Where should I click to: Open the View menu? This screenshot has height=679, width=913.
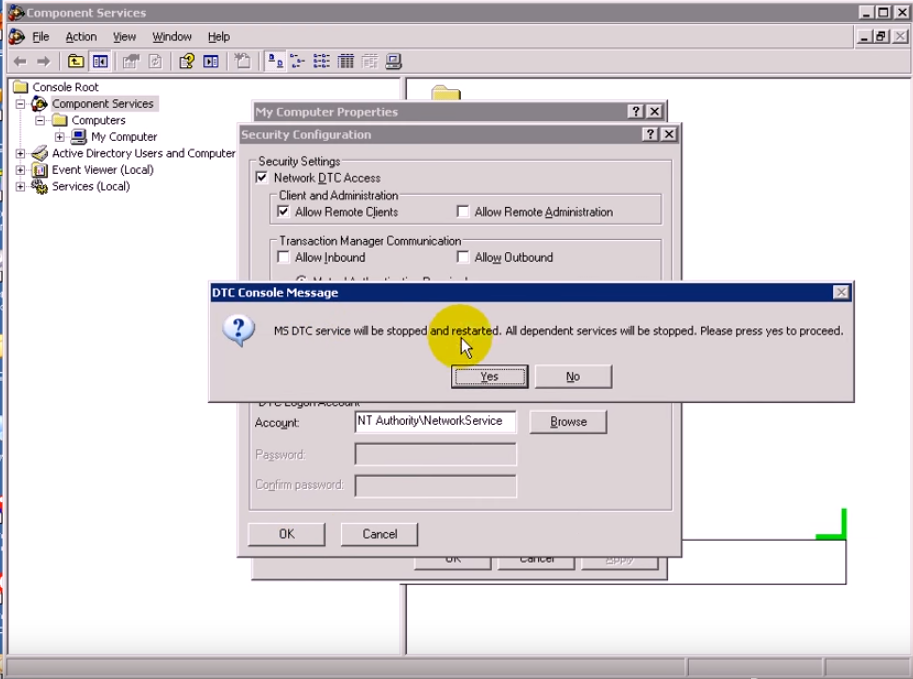pos(124,37)
